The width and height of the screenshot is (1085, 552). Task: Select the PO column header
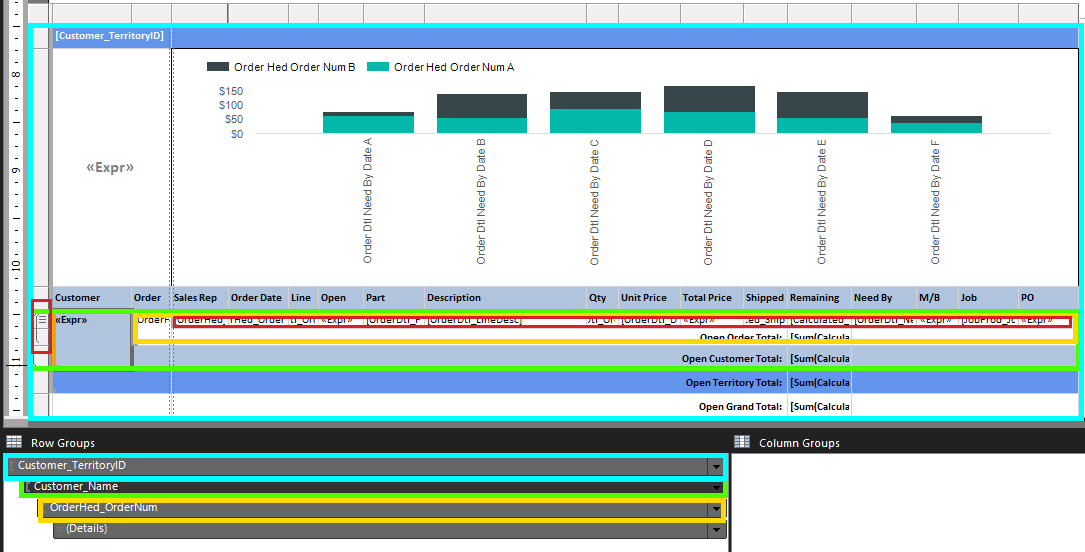(x=1048, y=297)
